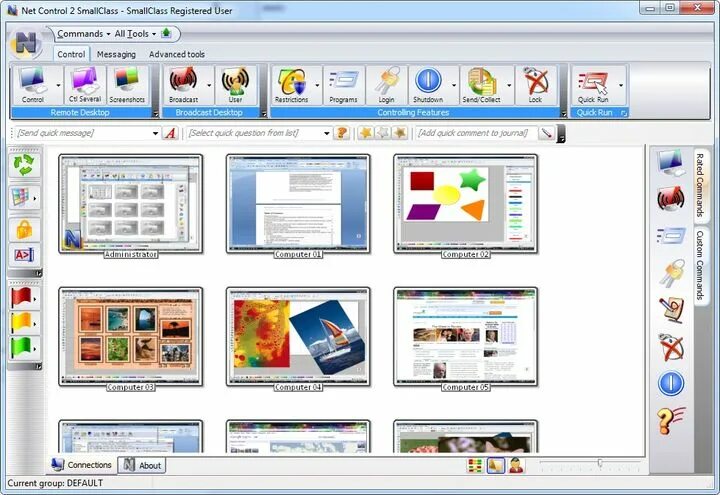Select the Computer 02 thumbnail

[466, 204]
